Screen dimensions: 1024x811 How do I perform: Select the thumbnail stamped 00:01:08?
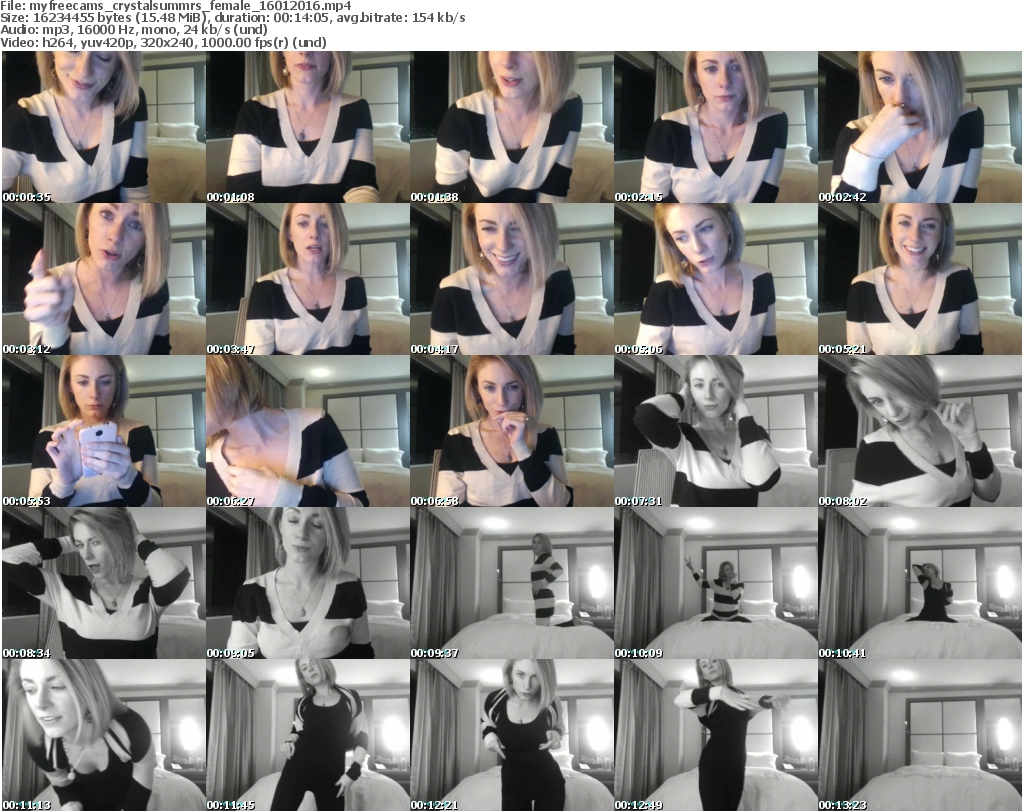308,127
